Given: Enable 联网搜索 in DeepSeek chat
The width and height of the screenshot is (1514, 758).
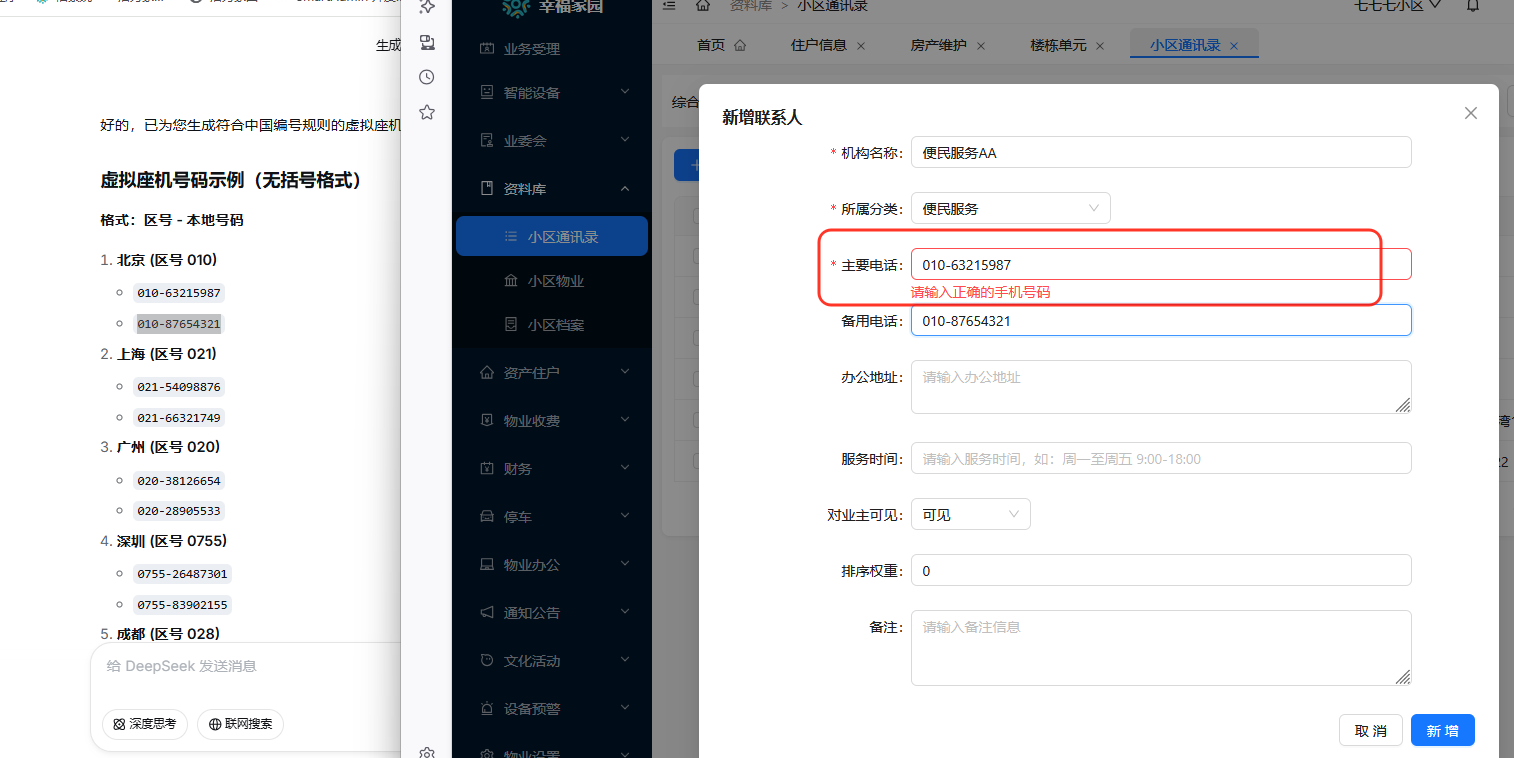Looking at the screenshot, I should point(240,724).
